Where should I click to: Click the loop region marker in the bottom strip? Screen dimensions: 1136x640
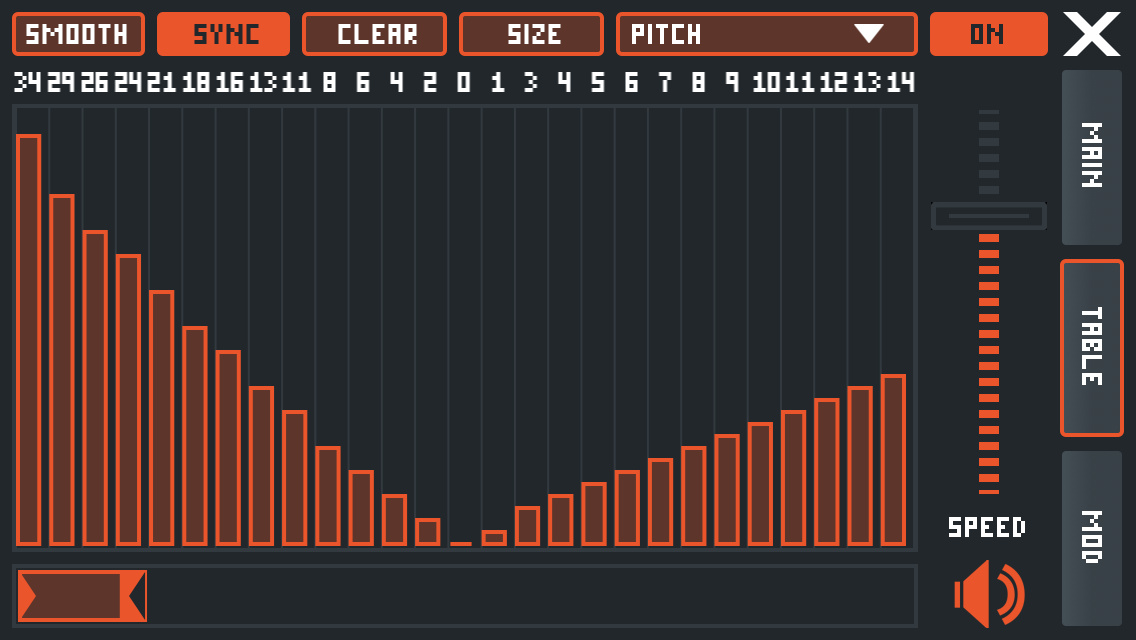pyautogui.click(x=80, y=594)
